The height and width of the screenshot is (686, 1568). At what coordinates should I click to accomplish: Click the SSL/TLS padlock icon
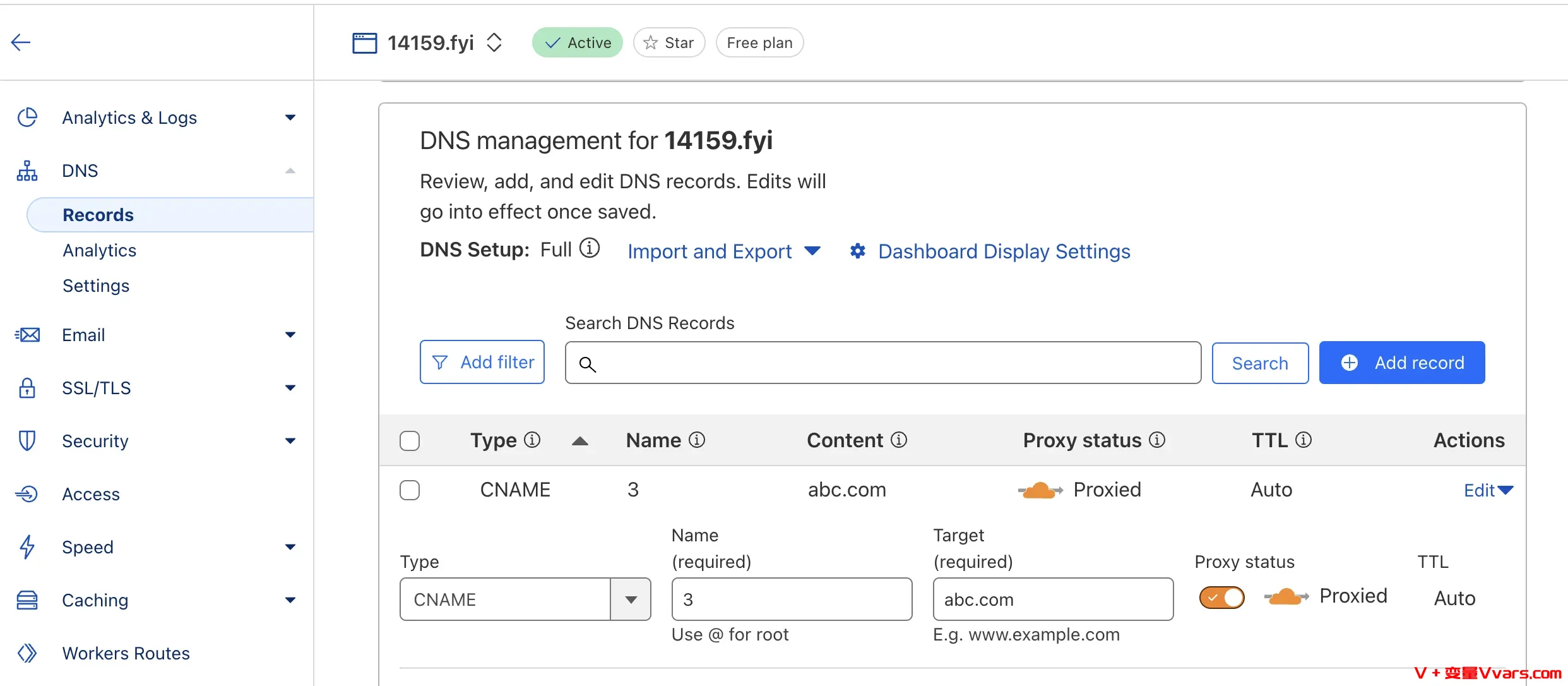[x=27, y=388]
